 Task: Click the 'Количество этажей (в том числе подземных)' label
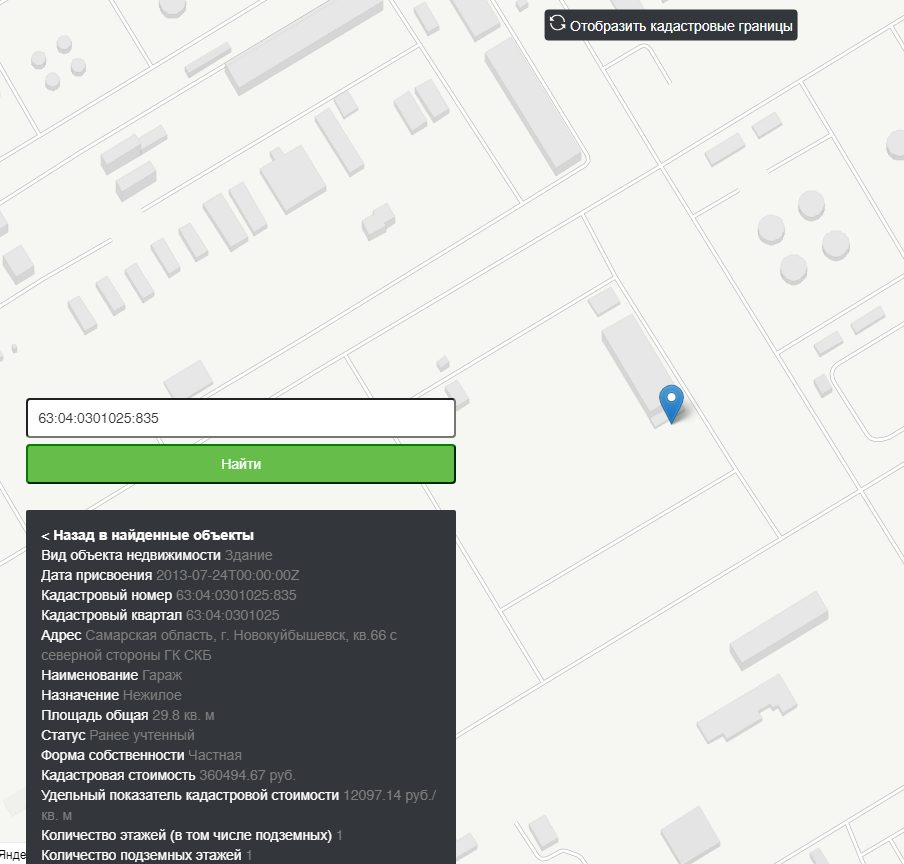(x=186, y=835)
